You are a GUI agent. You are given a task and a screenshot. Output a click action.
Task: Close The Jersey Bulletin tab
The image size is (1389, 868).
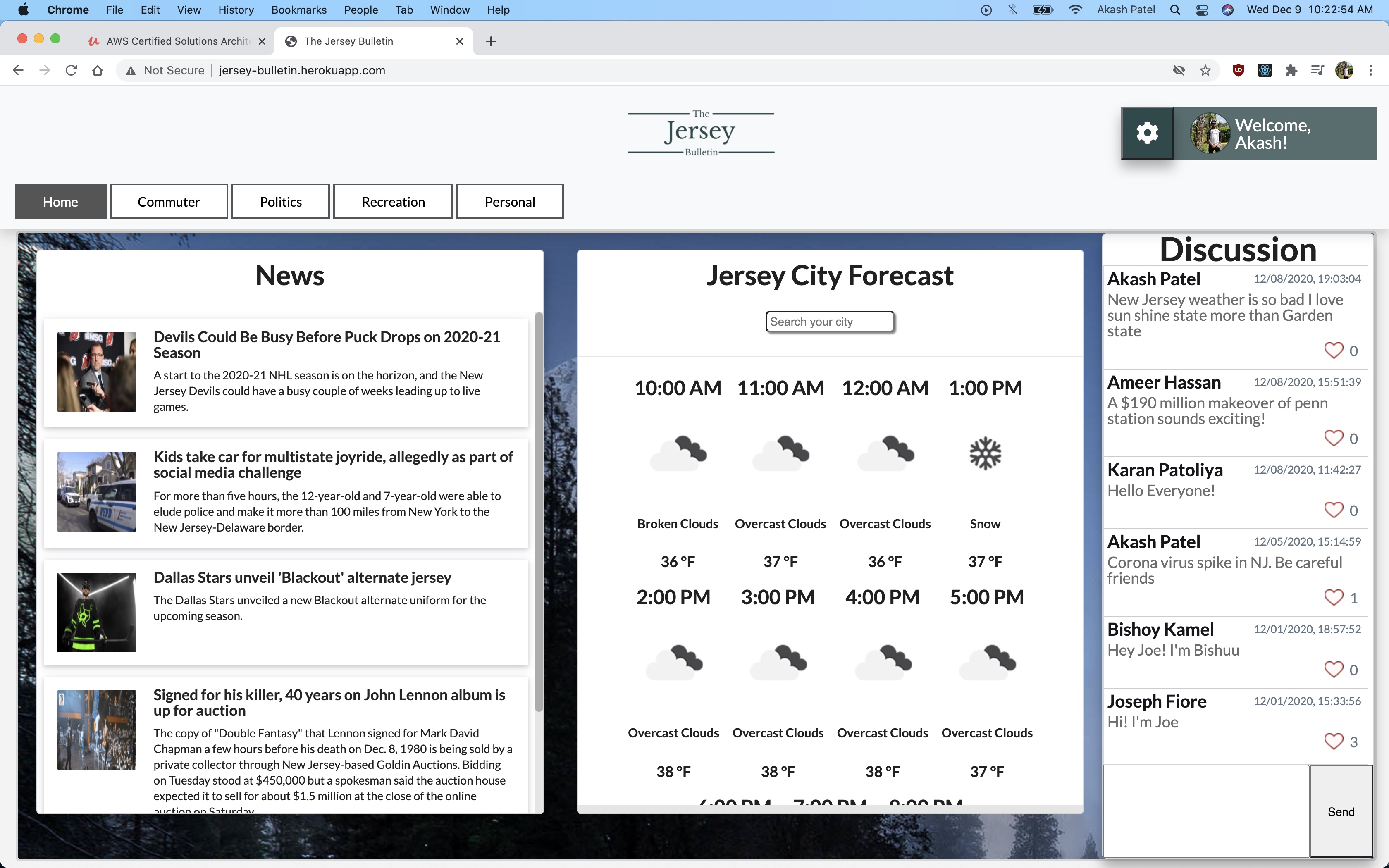click(459, 41)
